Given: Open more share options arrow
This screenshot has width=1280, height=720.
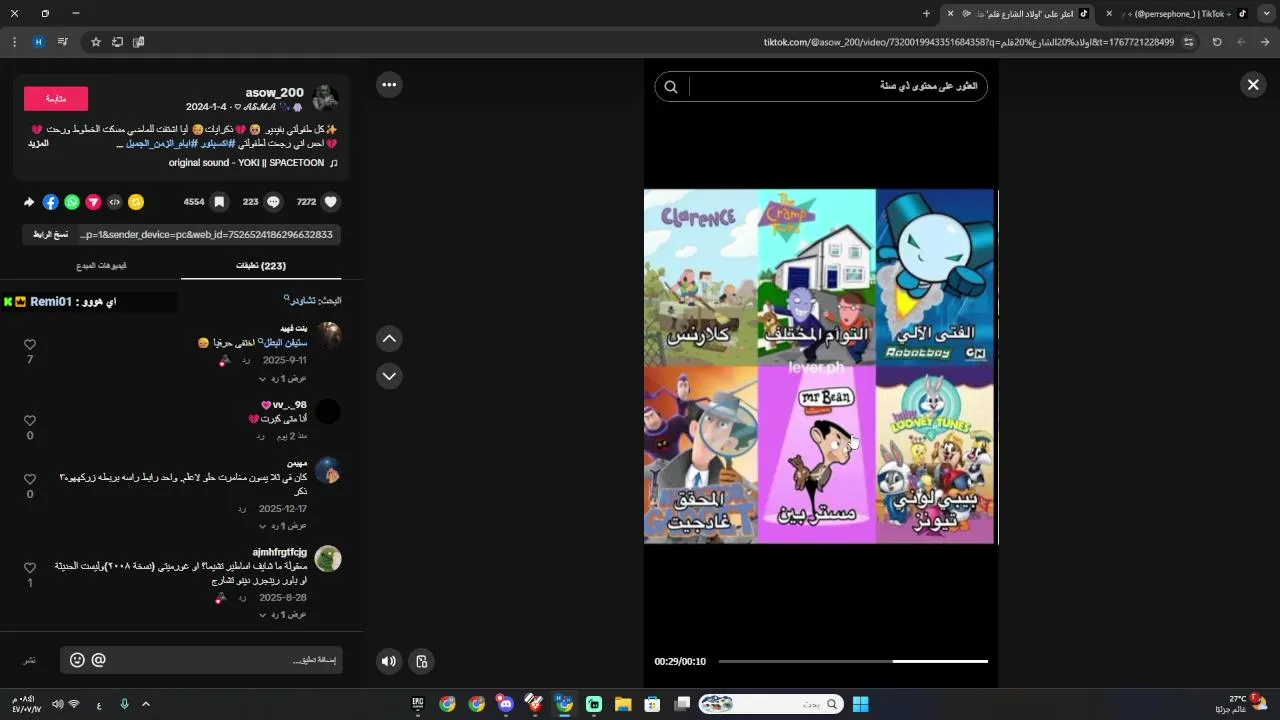Looking at the screenshot, I should pos(29,202).
